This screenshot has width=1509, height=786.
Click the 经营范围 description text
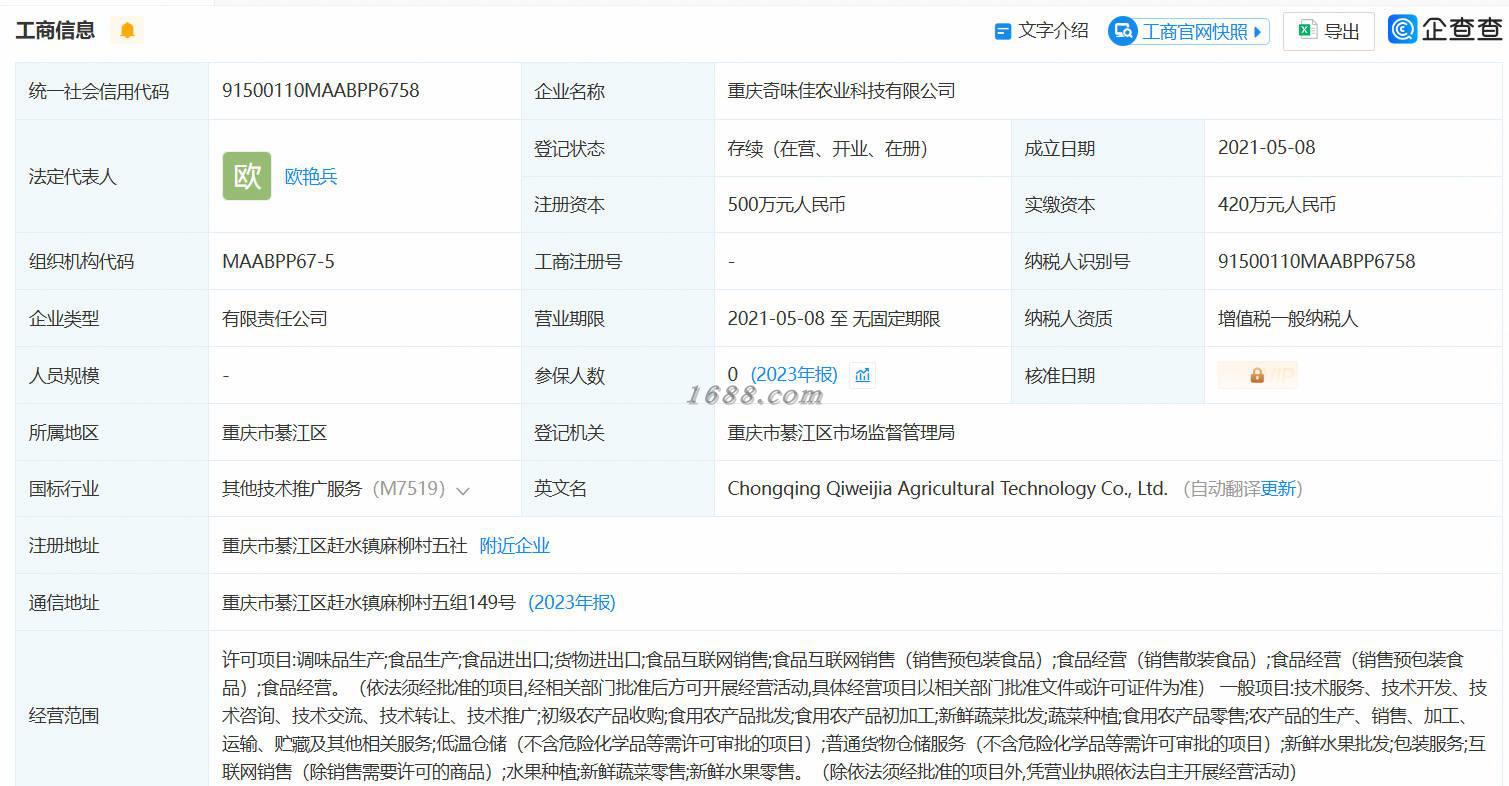coord(855,716)
